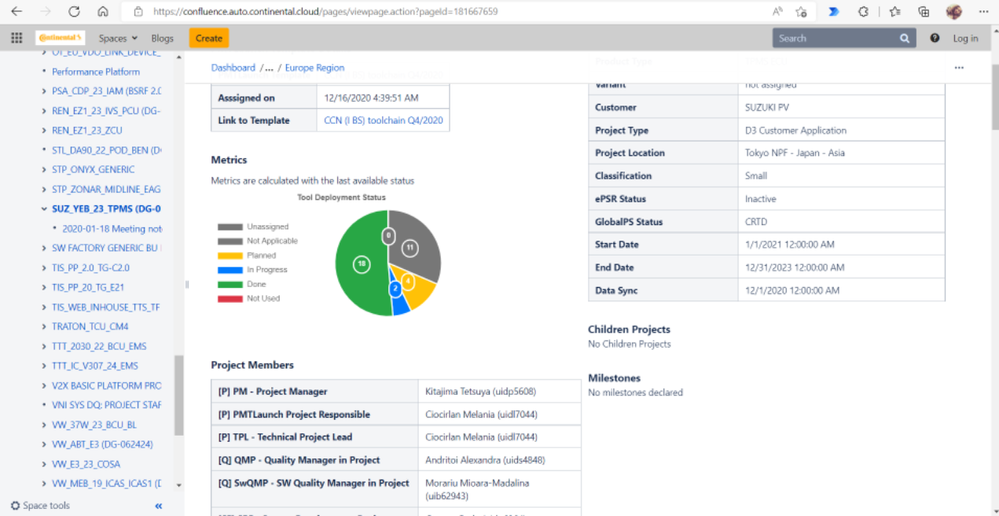The height and width of the screenshot is (516, 999).
Task: Click the sidebar resize handle
Action: [x=187, y=285]
